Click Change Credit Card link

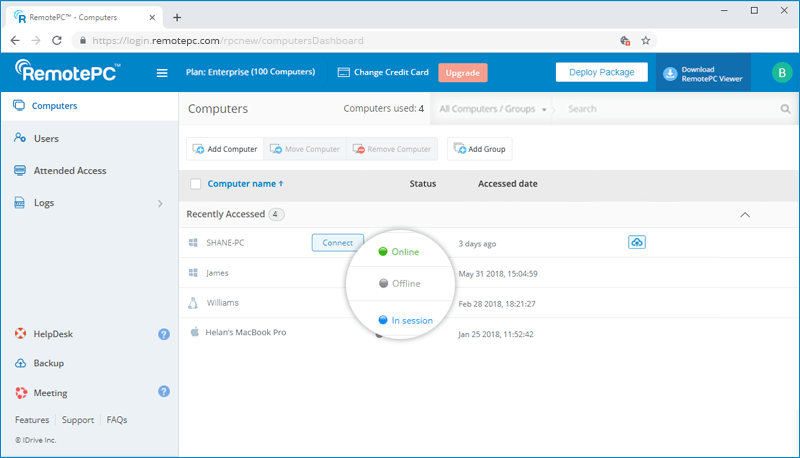pos(391,72)
